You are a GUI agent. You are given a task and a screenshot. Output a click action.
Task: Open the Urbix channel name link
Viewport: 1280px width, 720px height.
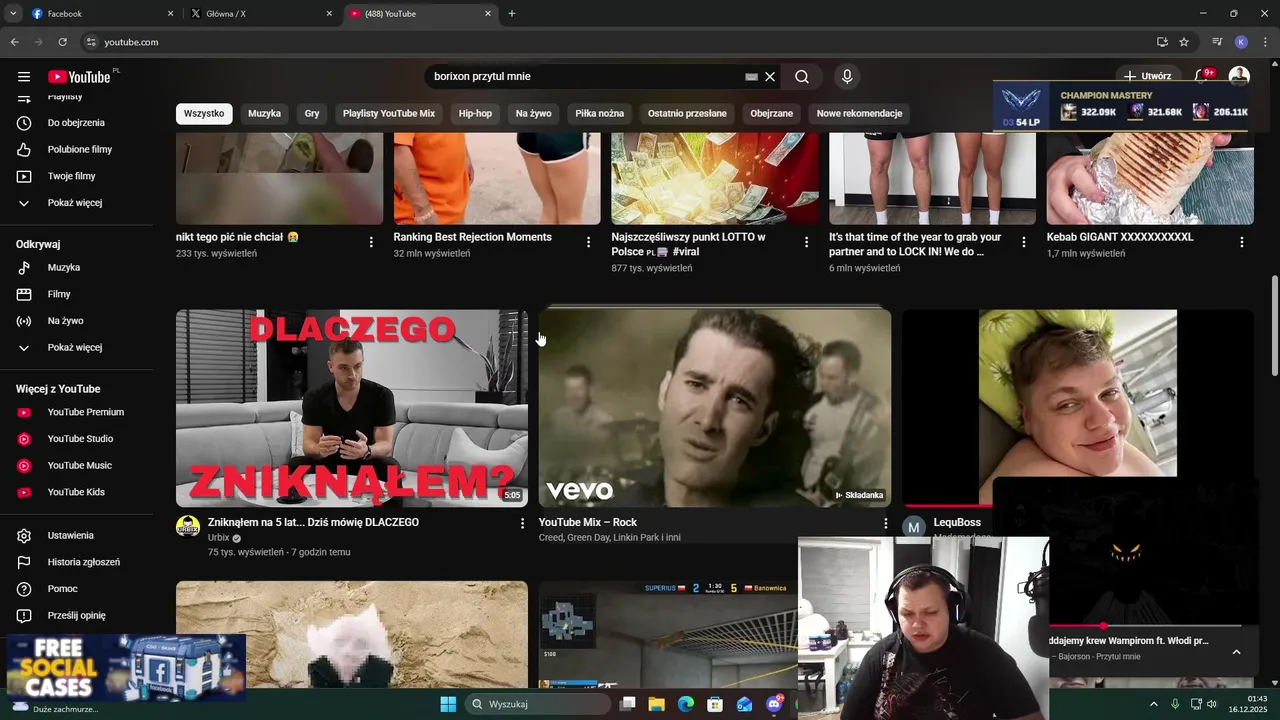(218, 538)
